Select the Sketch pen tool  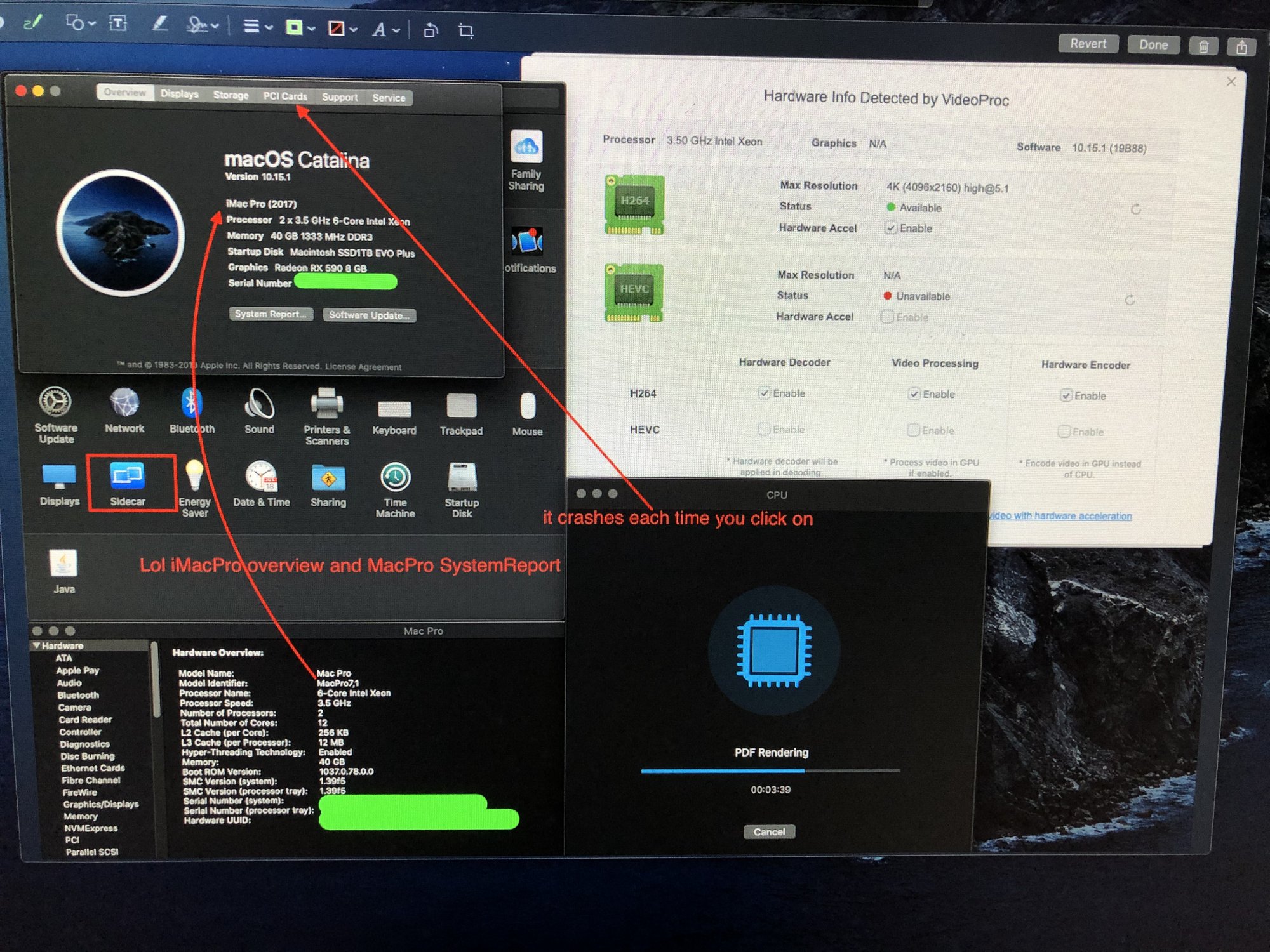coord(32,23)
